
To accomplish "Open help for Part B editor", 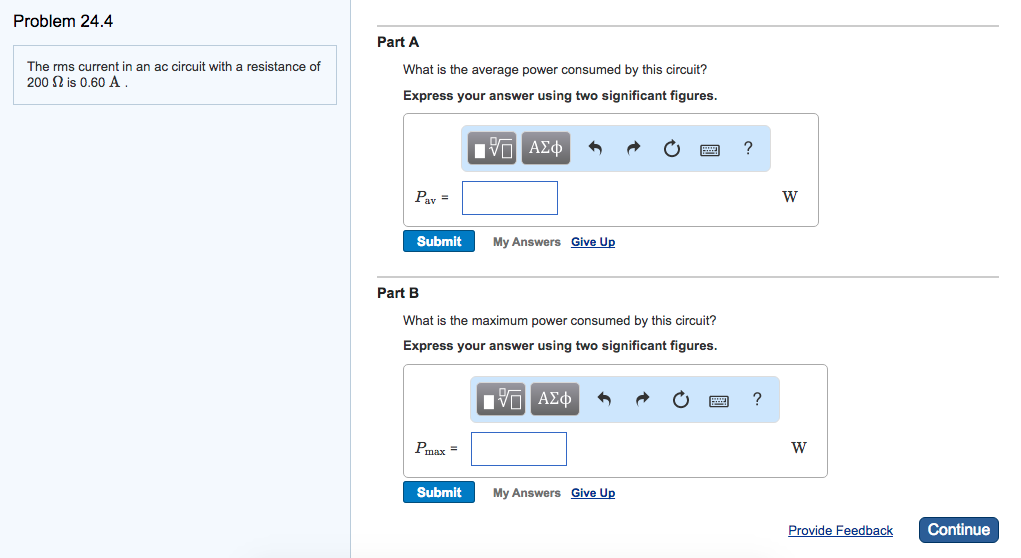I will [757, 398].
